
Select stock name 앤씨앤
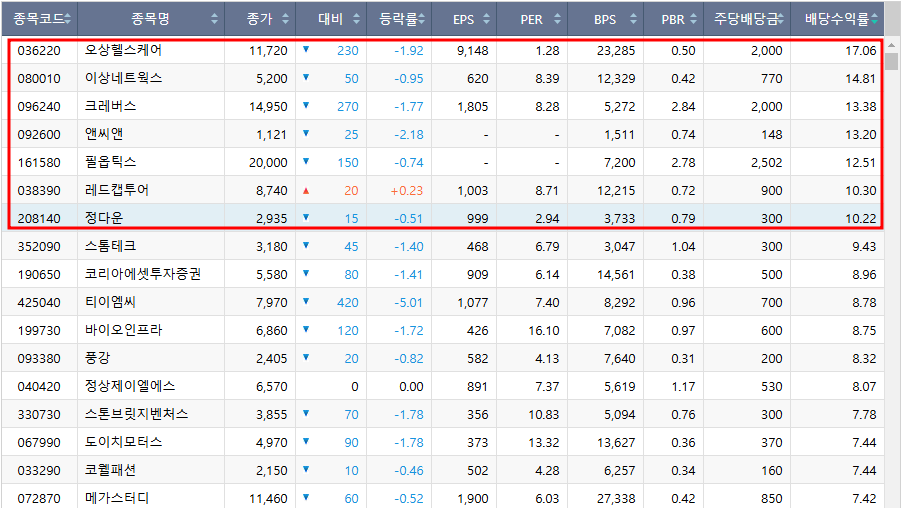click(x=104, y=134)
